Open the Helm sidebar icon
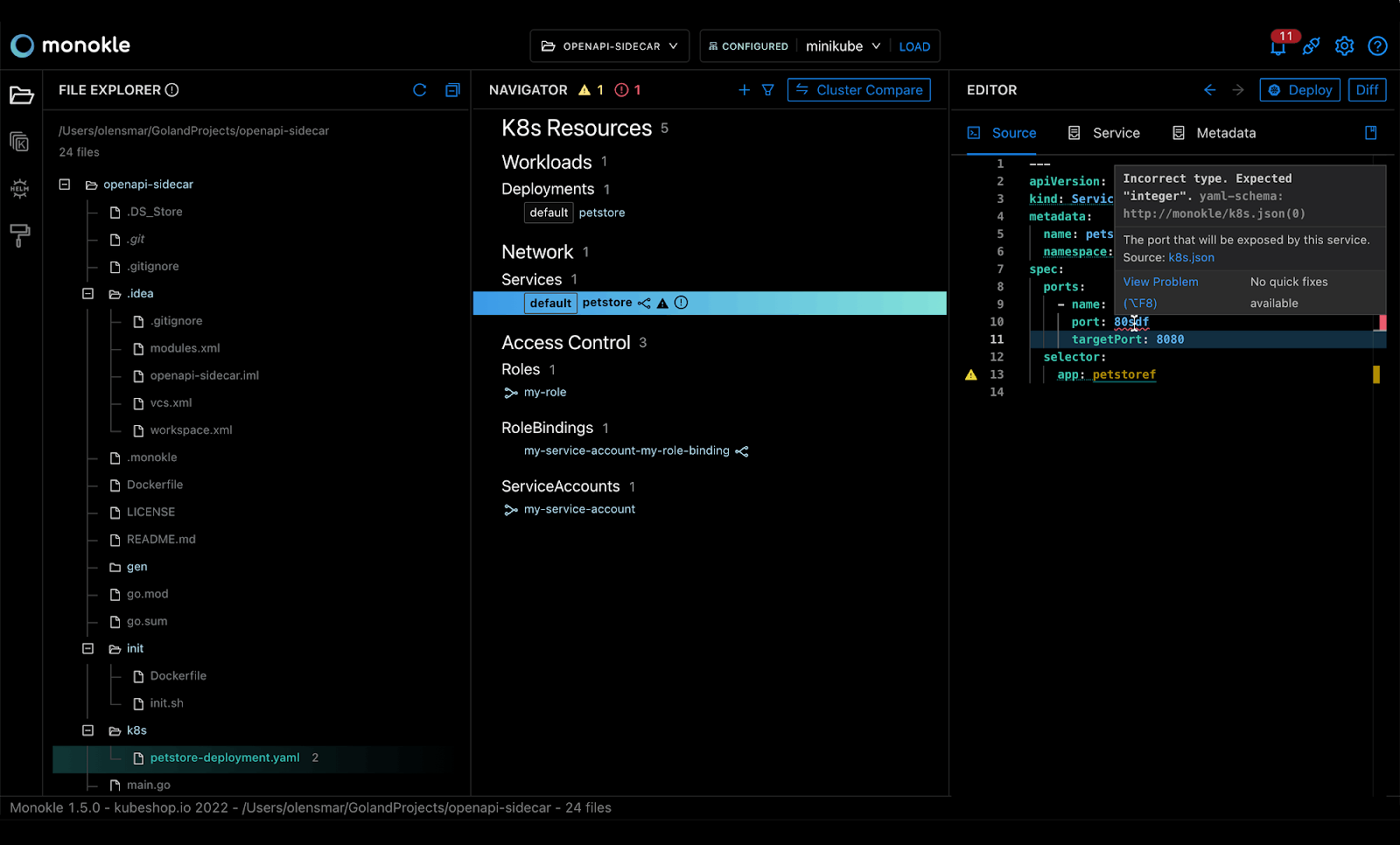This screenshot has width=1400, height=845. [19, 188]
